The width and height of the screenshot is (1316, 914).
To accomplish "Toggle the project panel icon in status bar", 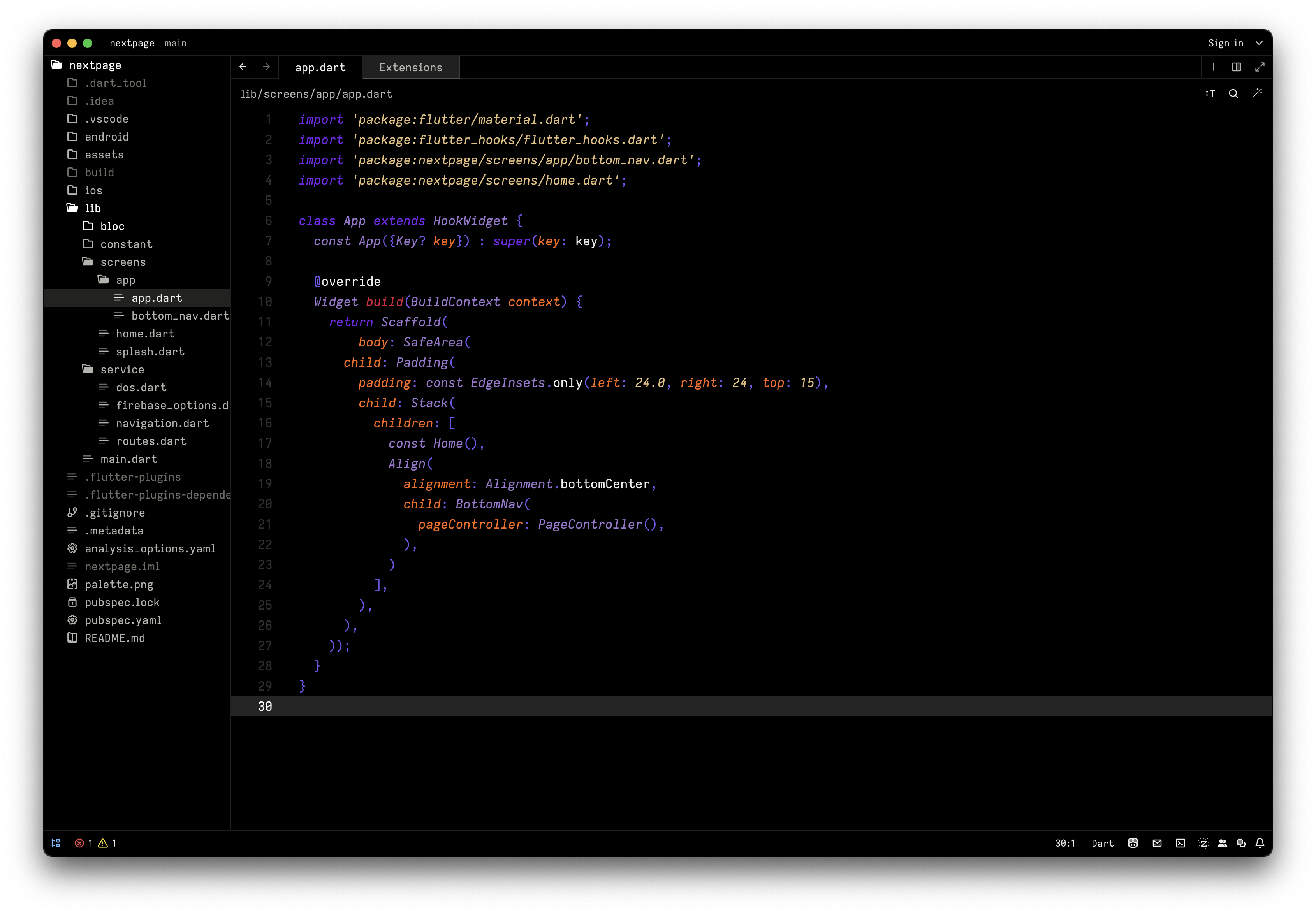I will pos(56,843).
